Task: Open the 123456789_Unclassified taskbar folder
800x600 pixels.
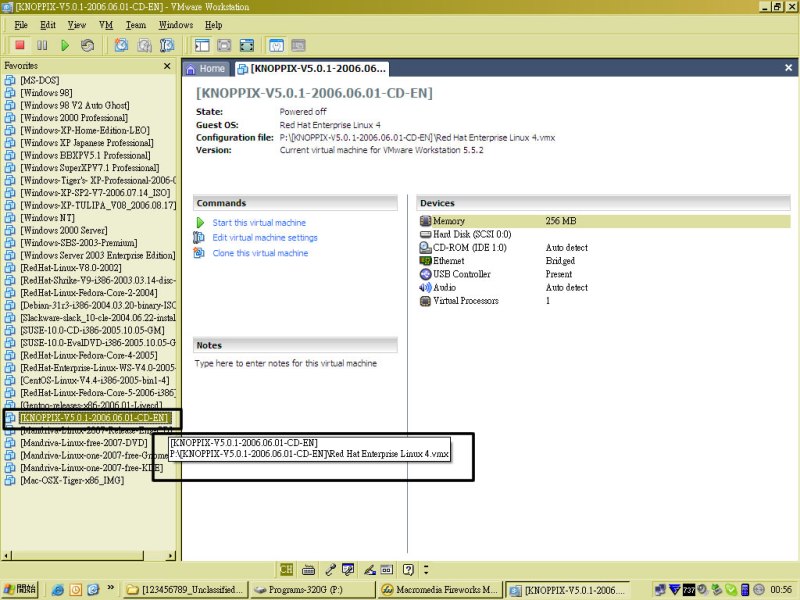Action: 186,590
